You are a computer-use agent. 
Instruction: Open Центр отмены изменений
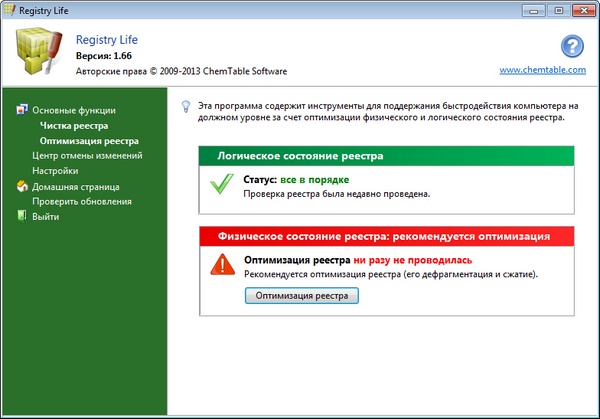87,156
